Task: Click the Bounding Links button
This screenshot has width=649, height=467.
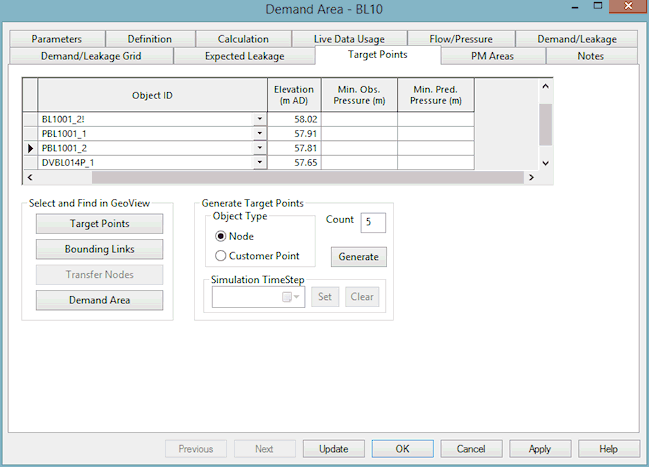Action: coord(99,249)
